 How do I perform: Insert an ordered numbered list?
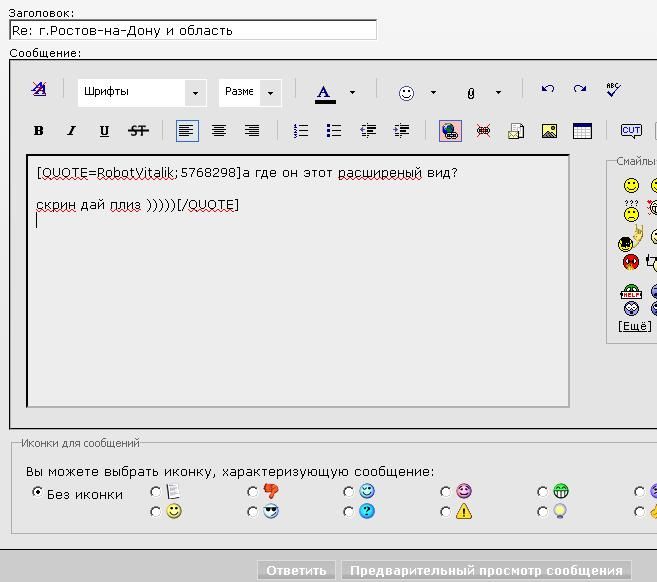pyautogui.click(x=300, y=131)
